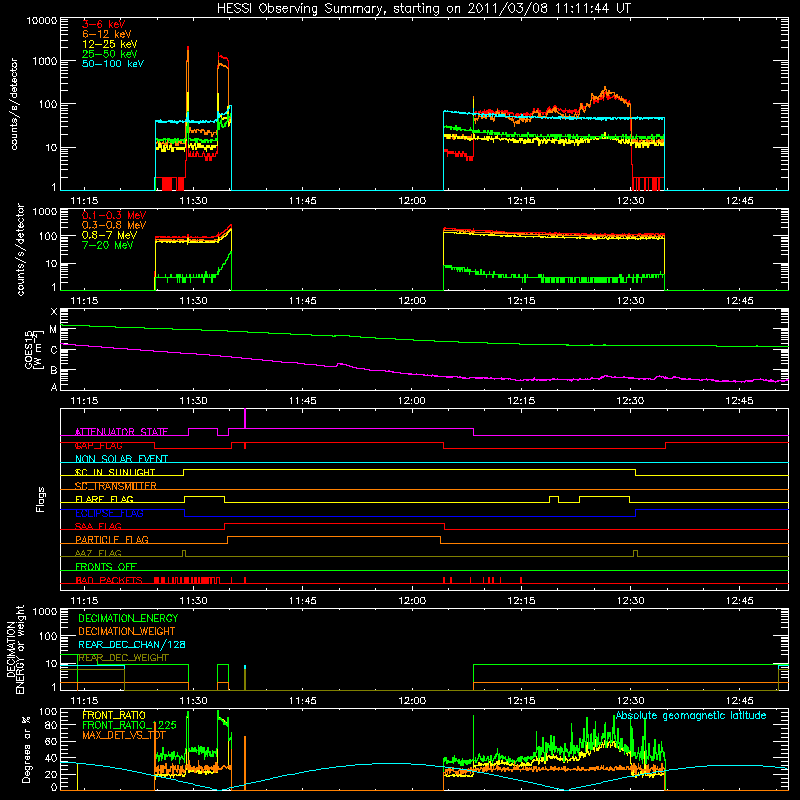
Task: Click the ATTENUATOR_STATE flag label
Action: point(121,432)
